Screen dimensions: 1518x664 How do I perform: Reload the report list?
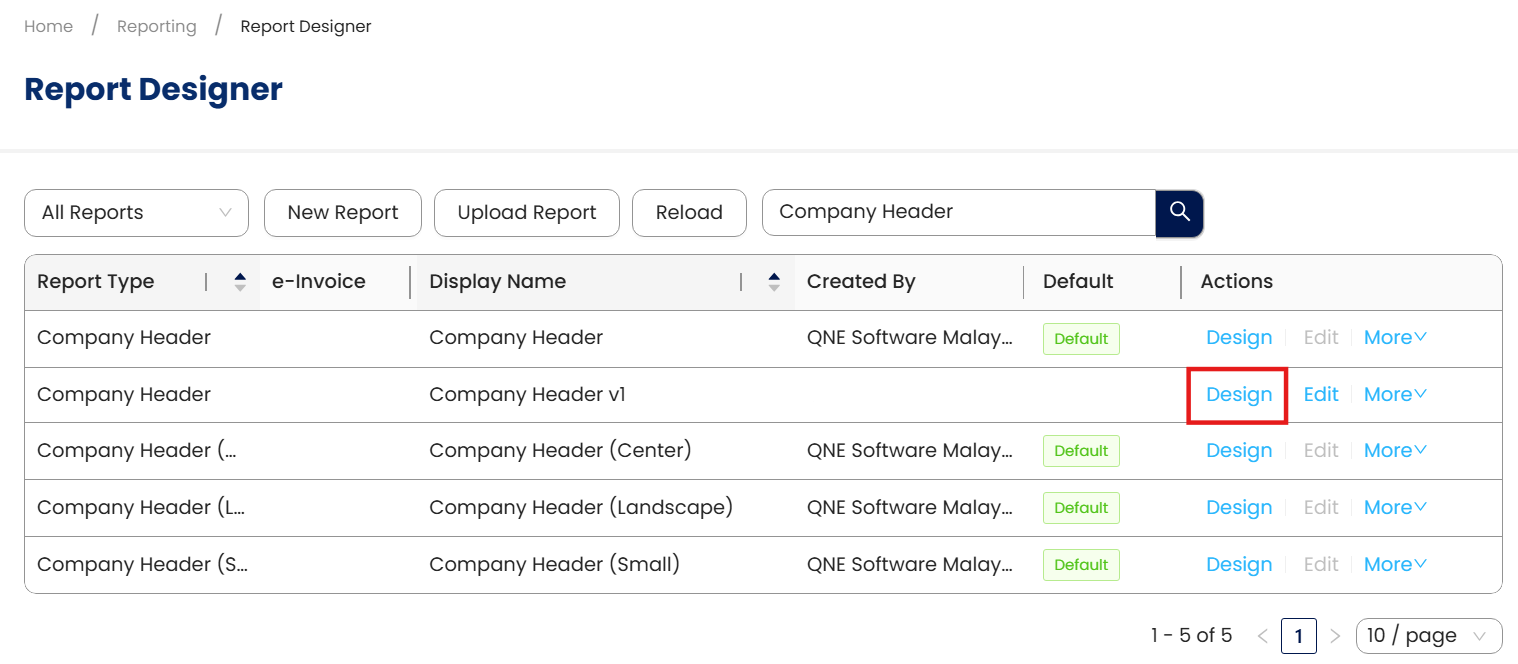pos(689,213)
